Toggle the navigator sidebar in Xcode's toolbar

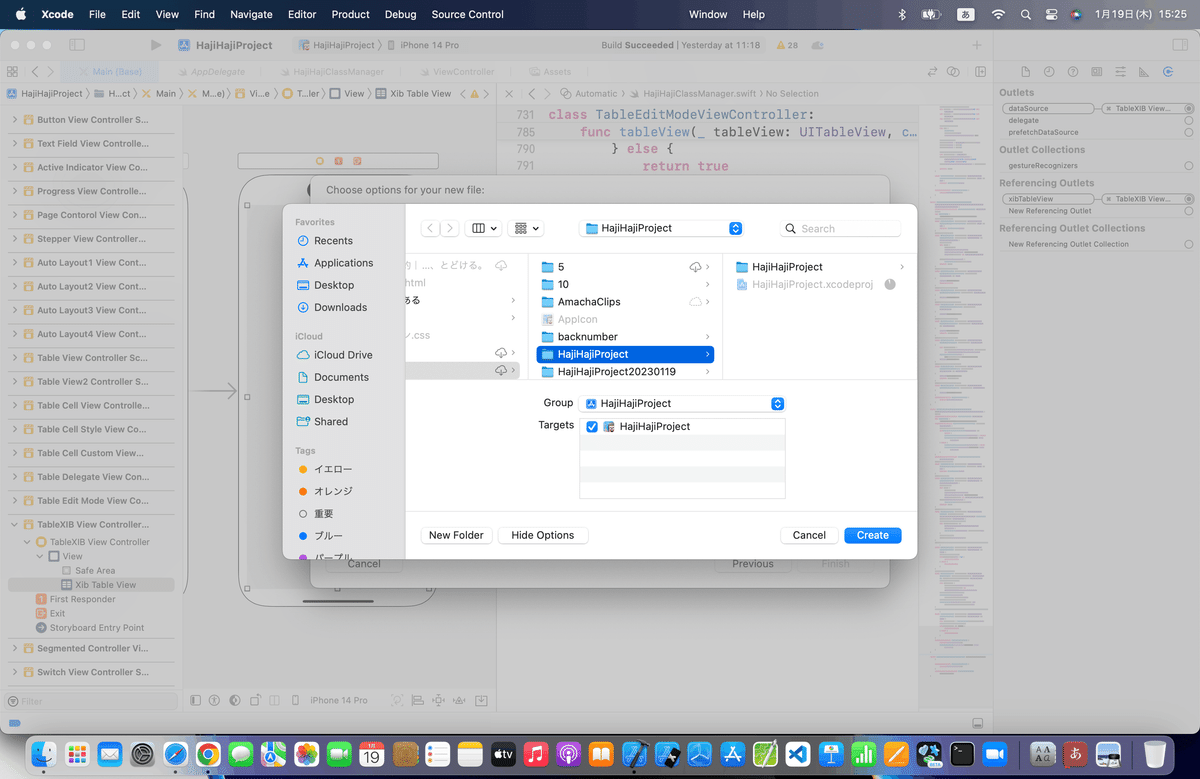click(x=77, y=45)
